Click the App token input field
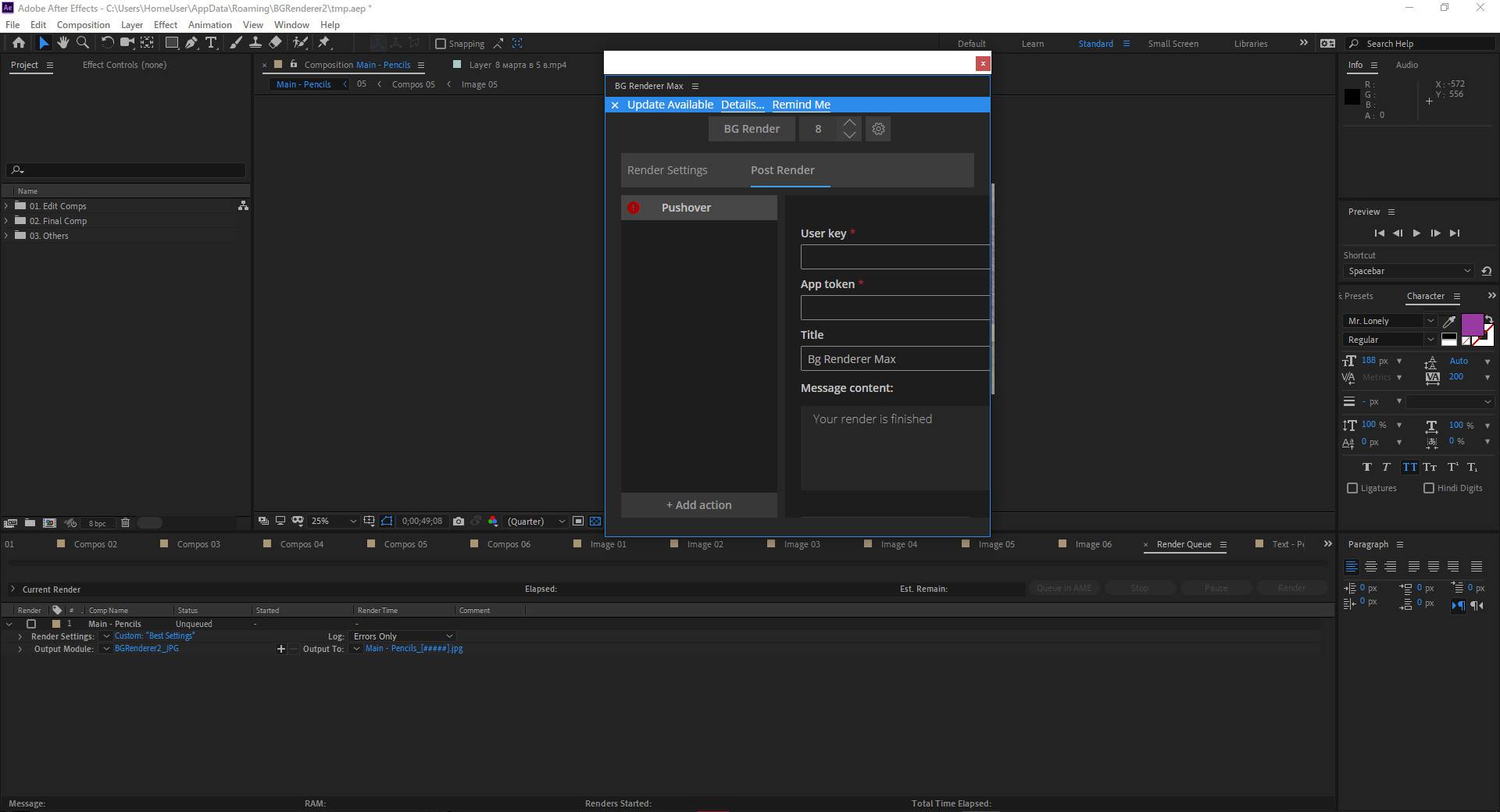 (895, 308)
